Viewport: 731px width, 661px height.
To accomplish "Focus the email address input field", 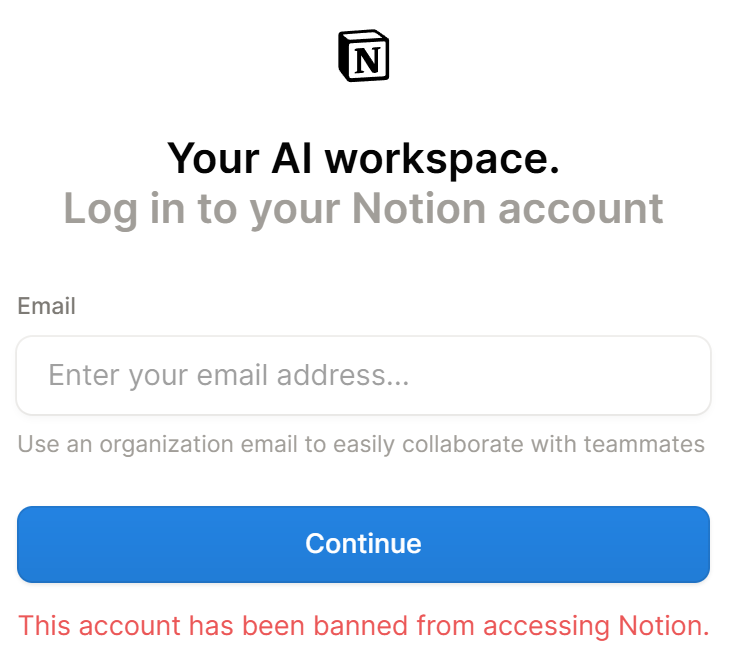I will (x=364, y=375).
